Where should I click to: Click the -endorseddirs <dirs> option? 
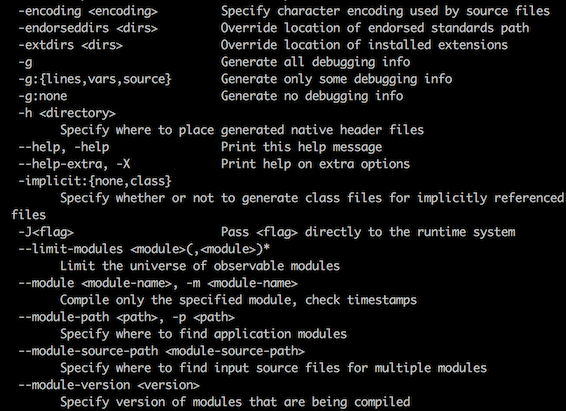(x=88, y=28)
